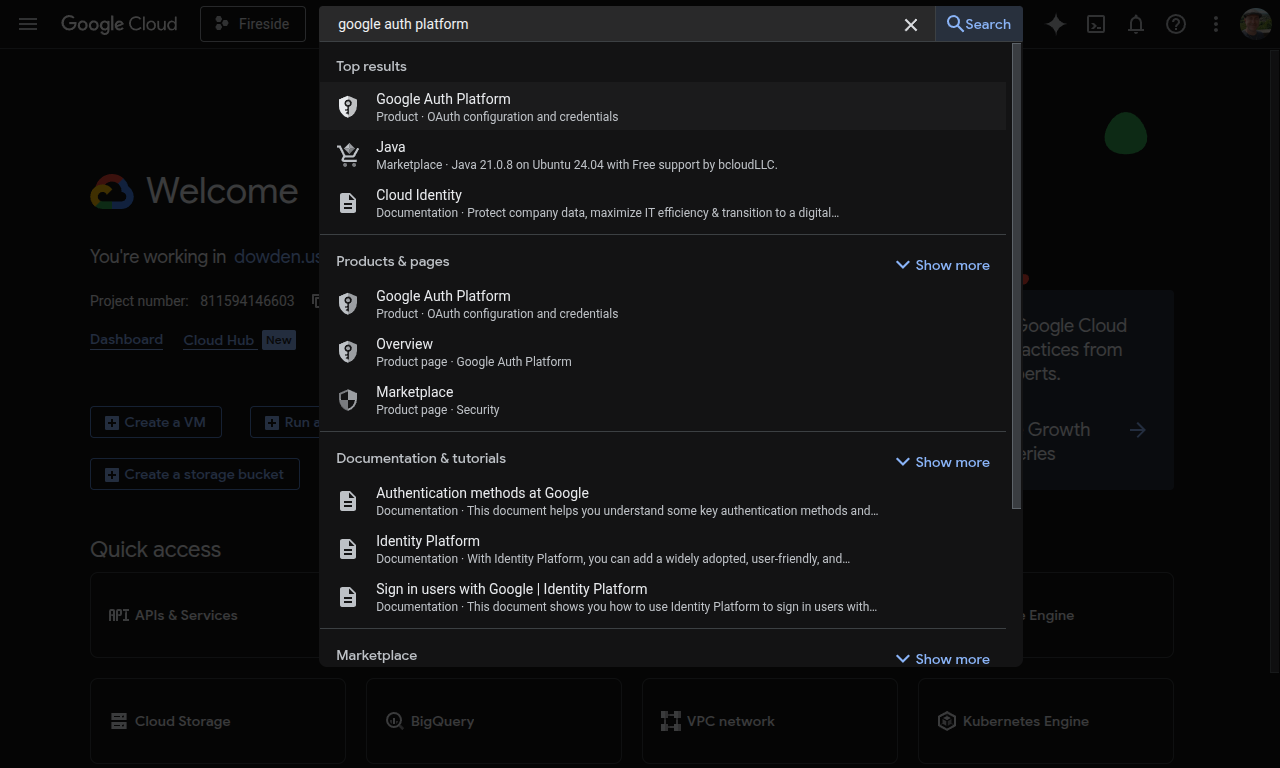Expand Show more for Documentation & tutorials
This screenshot has height=768, width=1280.
point(942,462)
